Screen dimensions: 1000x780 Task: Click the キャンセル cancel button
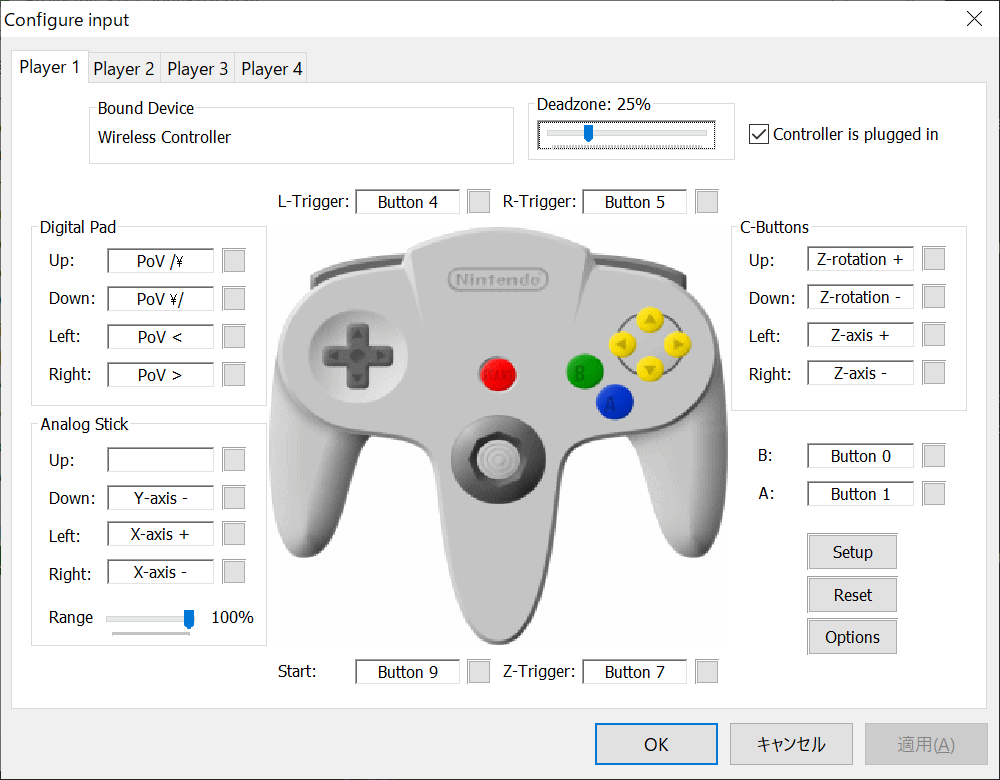click(791, 744)
